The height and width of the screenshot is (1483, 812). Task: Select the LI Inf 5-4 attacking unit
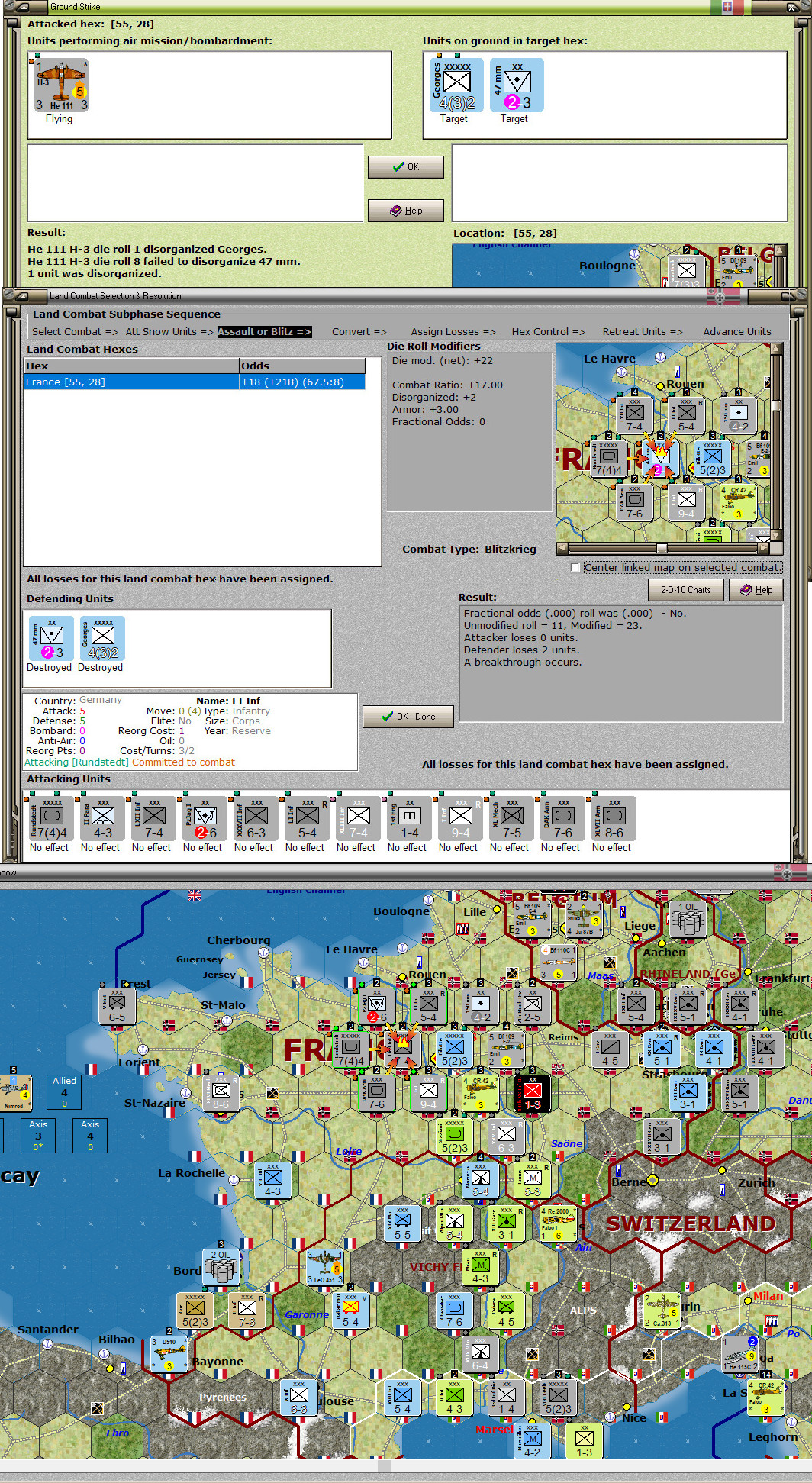(307, 818)
